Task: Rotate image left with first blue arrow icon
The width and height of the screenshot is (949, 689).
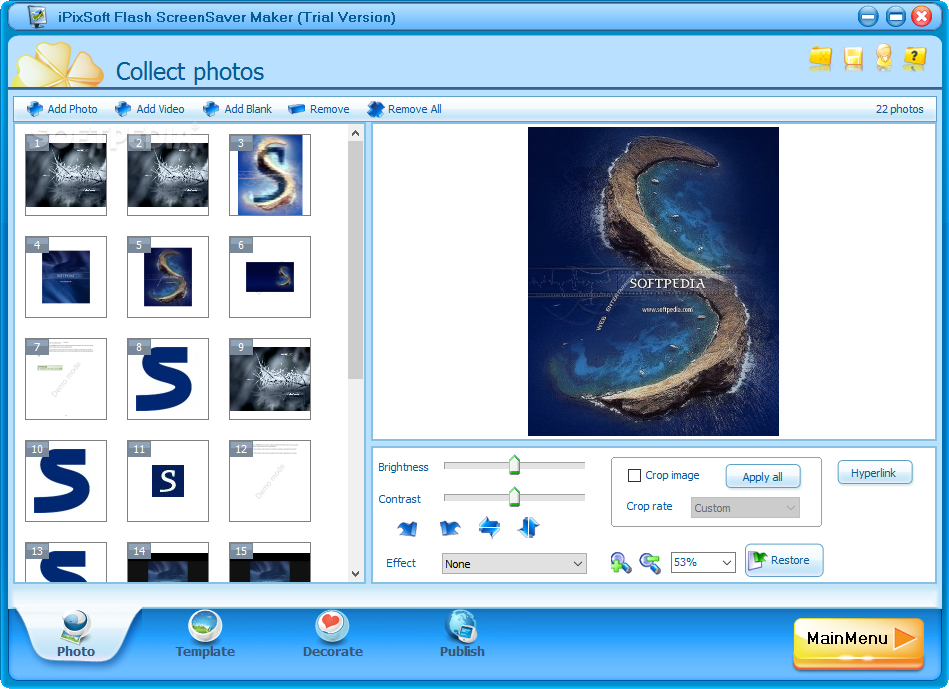Action: click(x=407, y=528)
